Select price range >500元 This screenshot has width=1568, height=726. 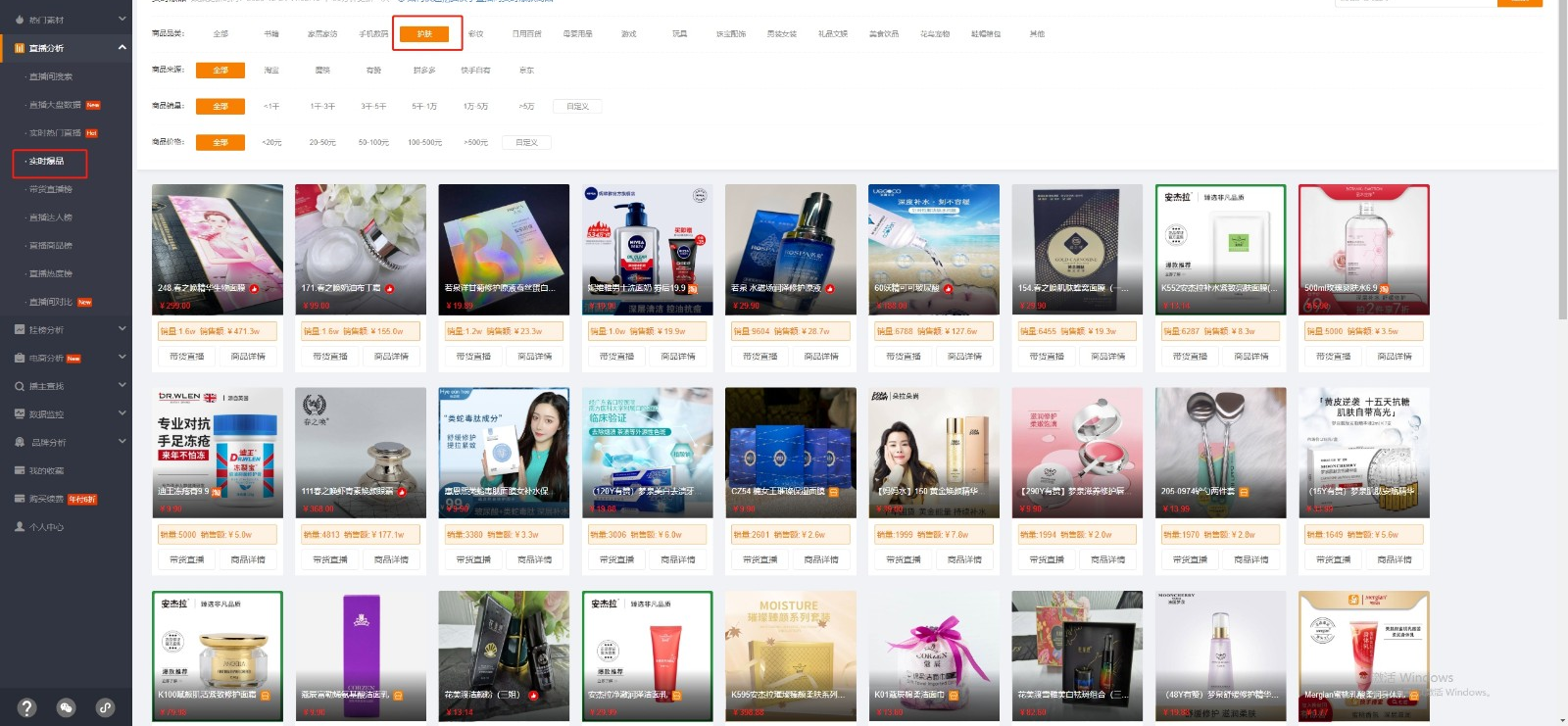coord(475,142)
